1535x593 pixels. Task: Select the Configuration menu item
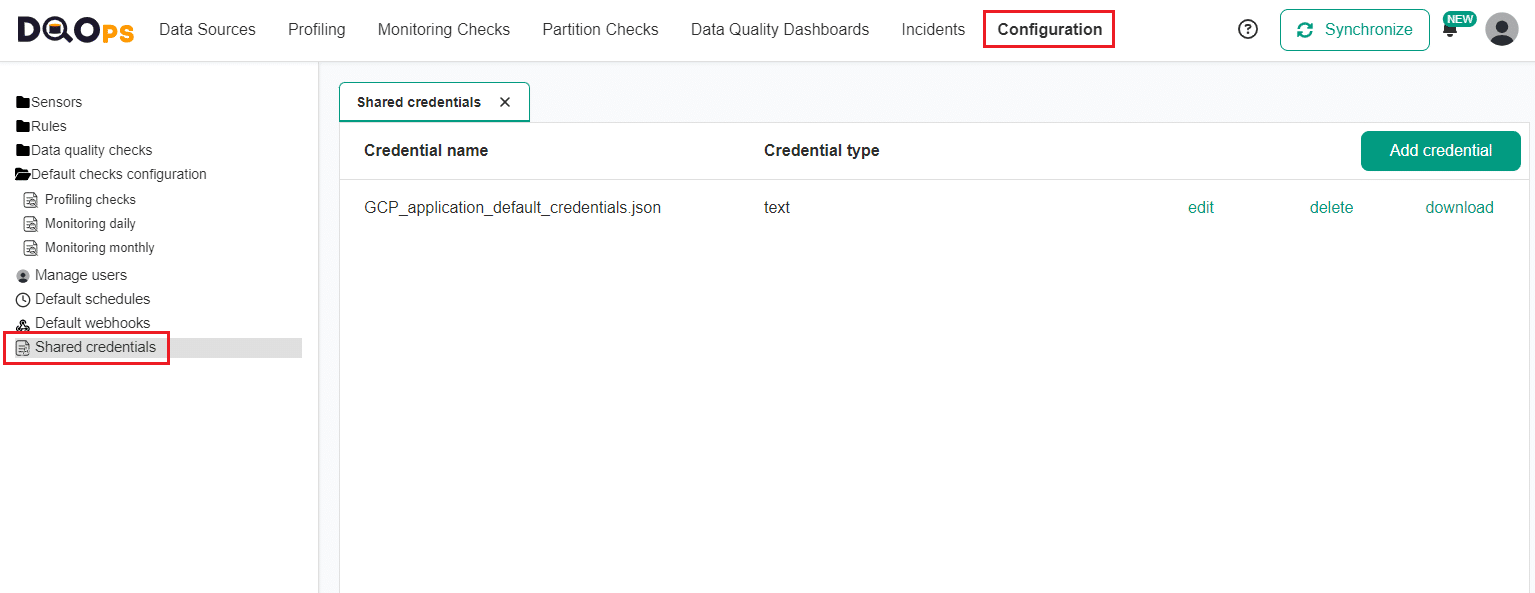point(1050,30)
